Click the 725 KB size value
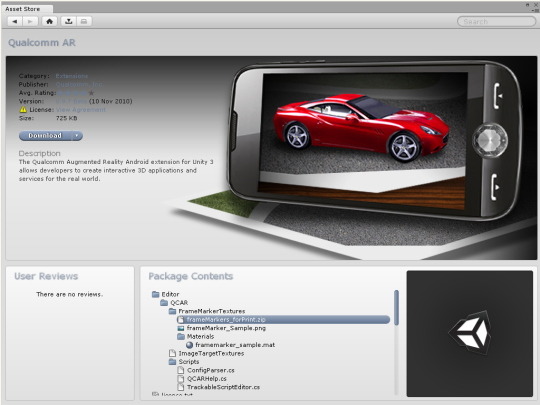Image resolution: width=540 pixels, height=405 pixels. [x=66, y=118]
